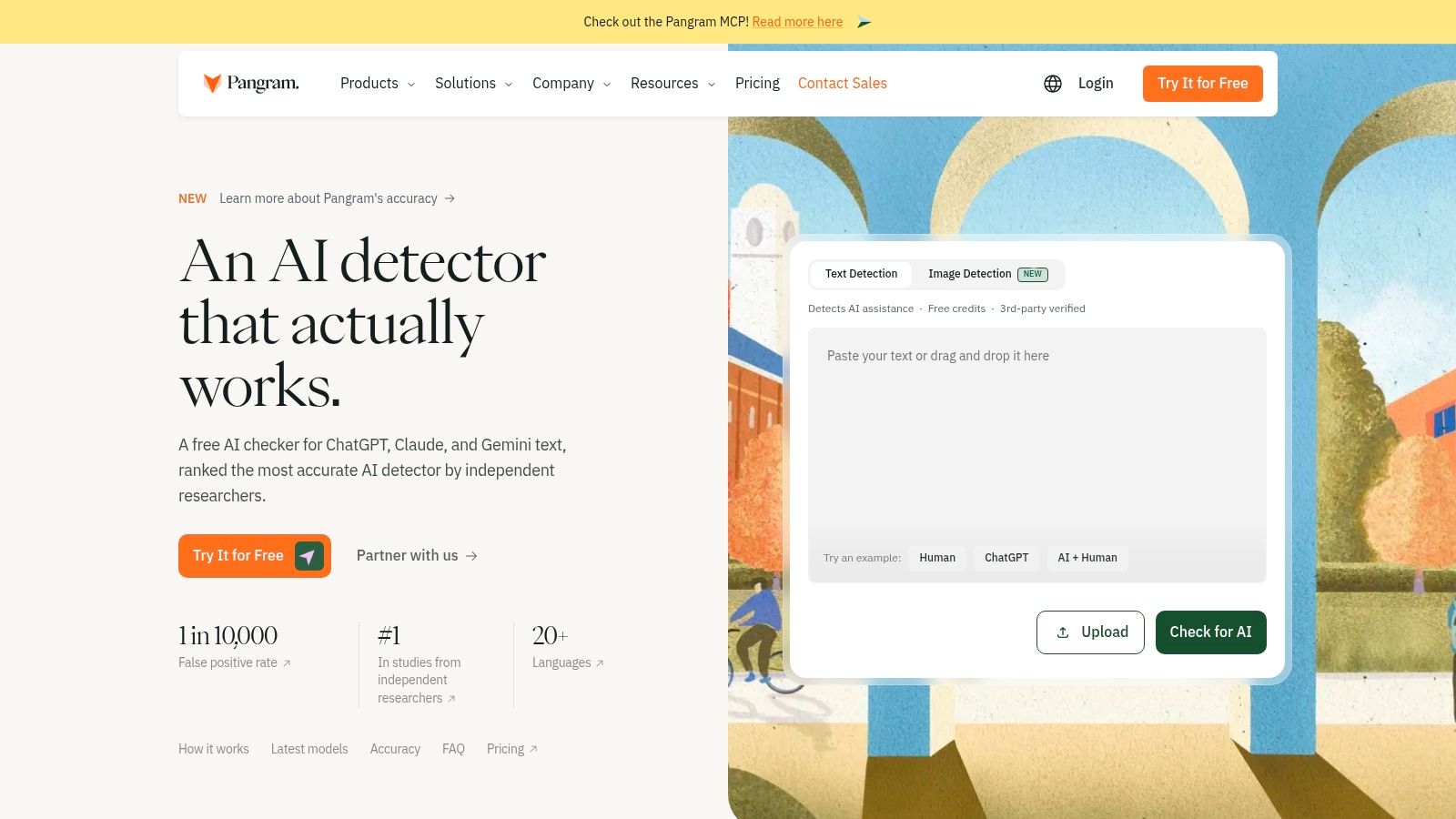Load the ChatGPT example text
This screenshot has width=1456, height=819.
click(x=1006, y=558)
